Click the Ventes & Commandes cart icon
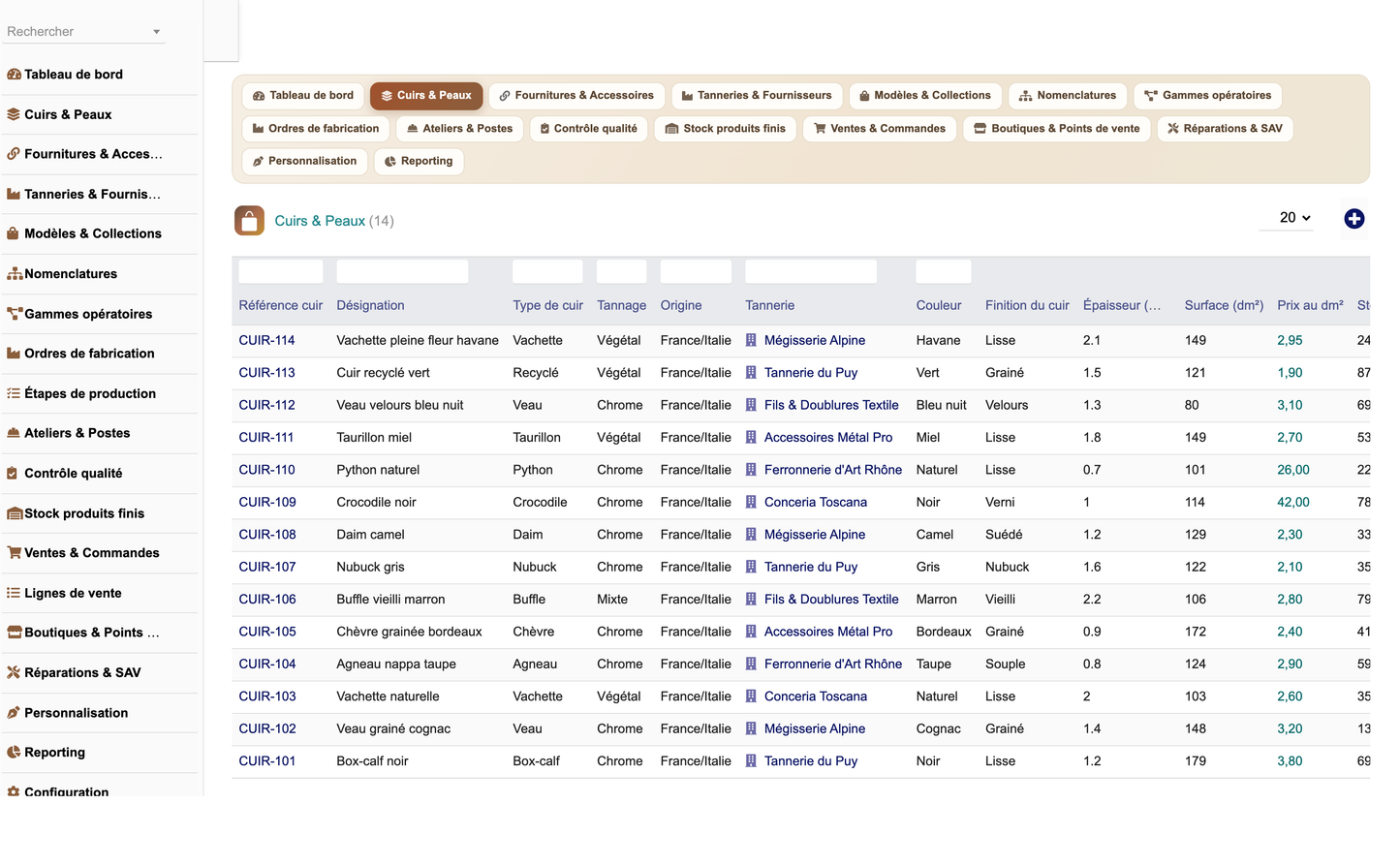This screenshot has width=1400, height=866. click(15, 553)
